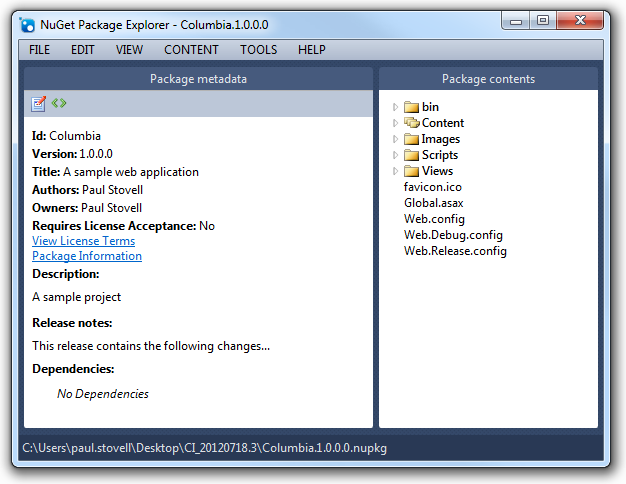
Task: Click the Authors: Paul Stovell line
Action: (x=87, y=190)
